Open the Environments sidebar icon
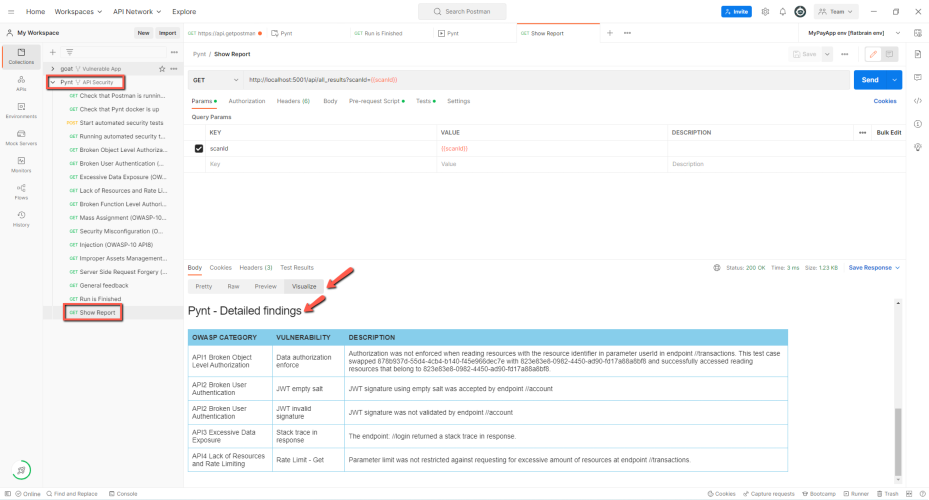Screen dimensions: 929x500 (21, 110)
